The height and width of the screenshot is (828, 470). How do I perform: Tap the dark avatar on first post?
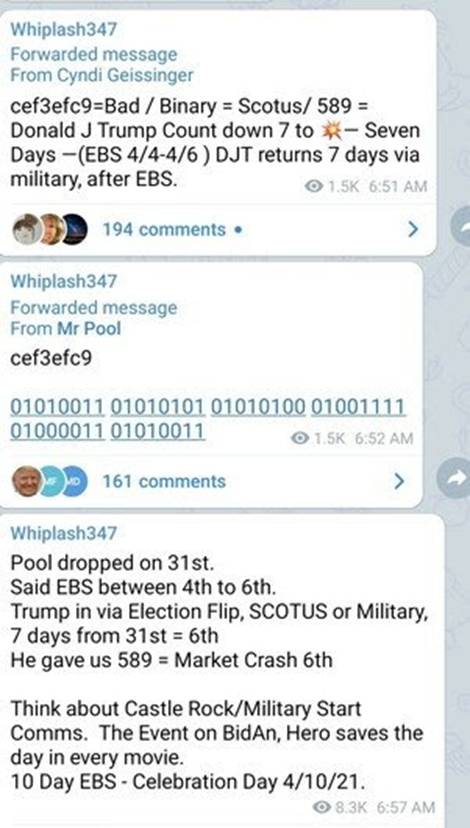tap(74, 229)
